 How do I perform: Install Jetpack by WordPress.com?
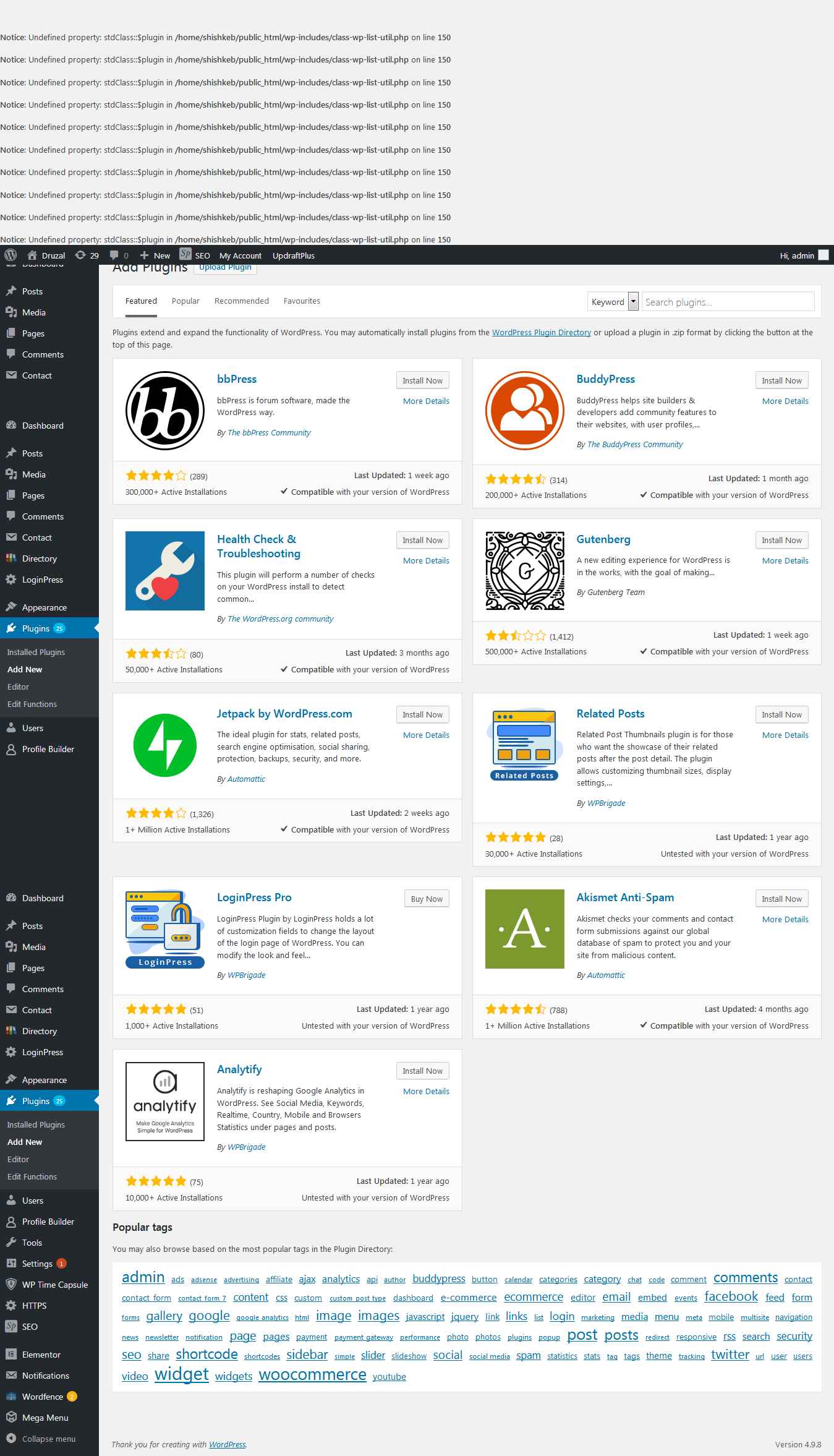point(423,714)
